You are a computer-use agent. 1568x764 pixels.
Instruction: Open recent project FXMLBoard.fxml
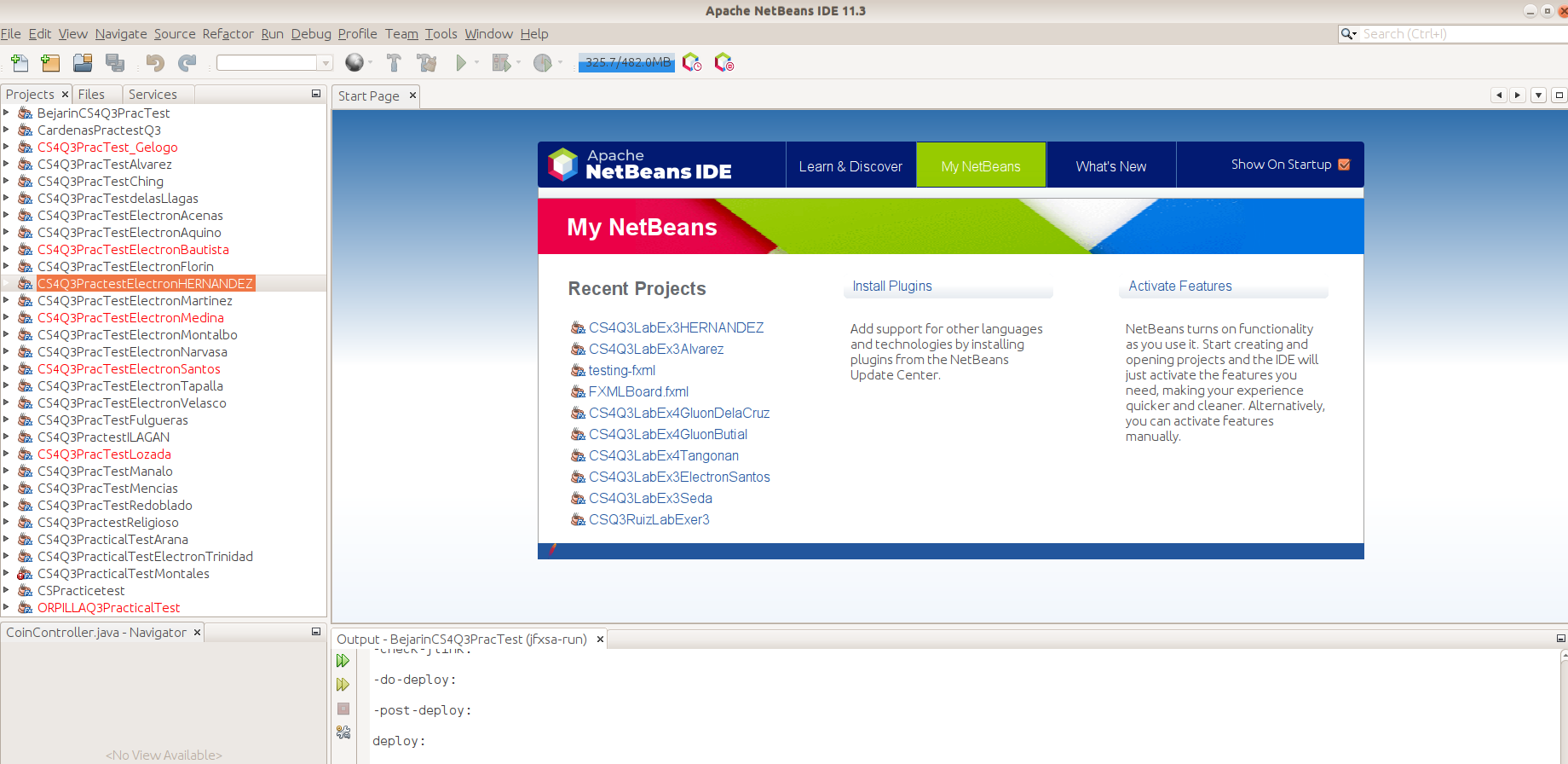[x=638, y=391]
